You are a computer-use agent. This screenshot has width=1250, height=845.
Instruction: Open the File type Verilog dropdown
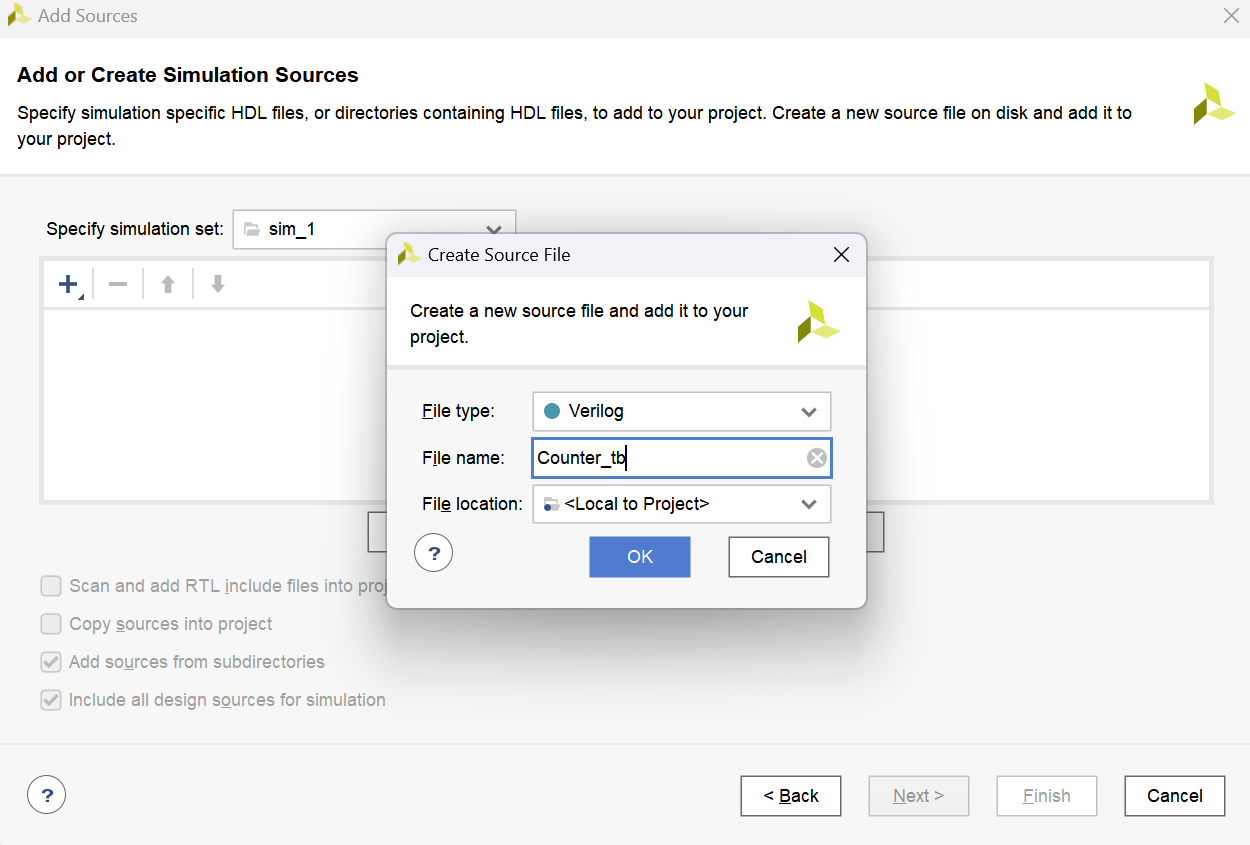tap(681, 412)
